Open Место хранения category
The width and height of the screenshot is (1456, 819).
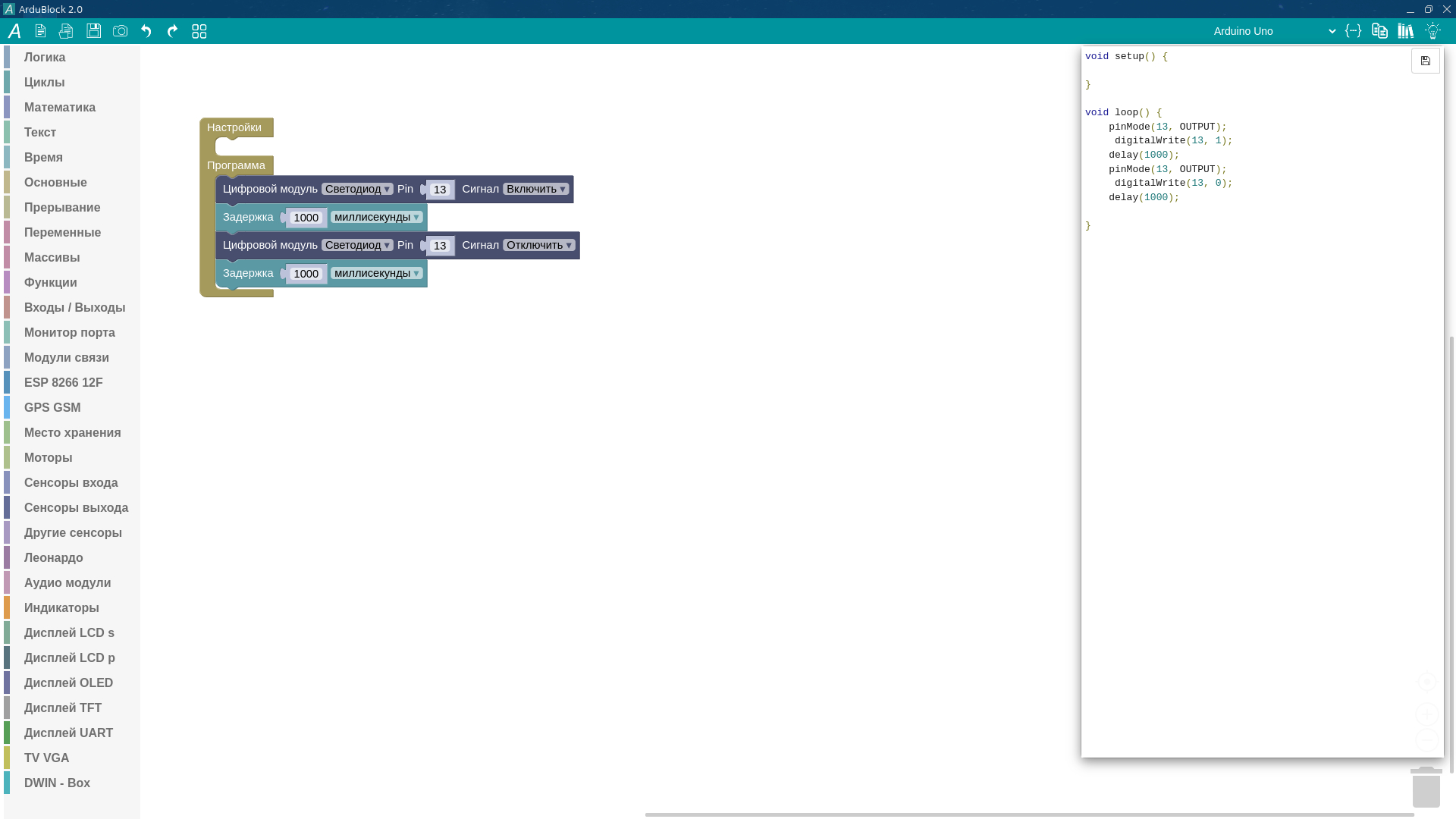coord(71,432)
